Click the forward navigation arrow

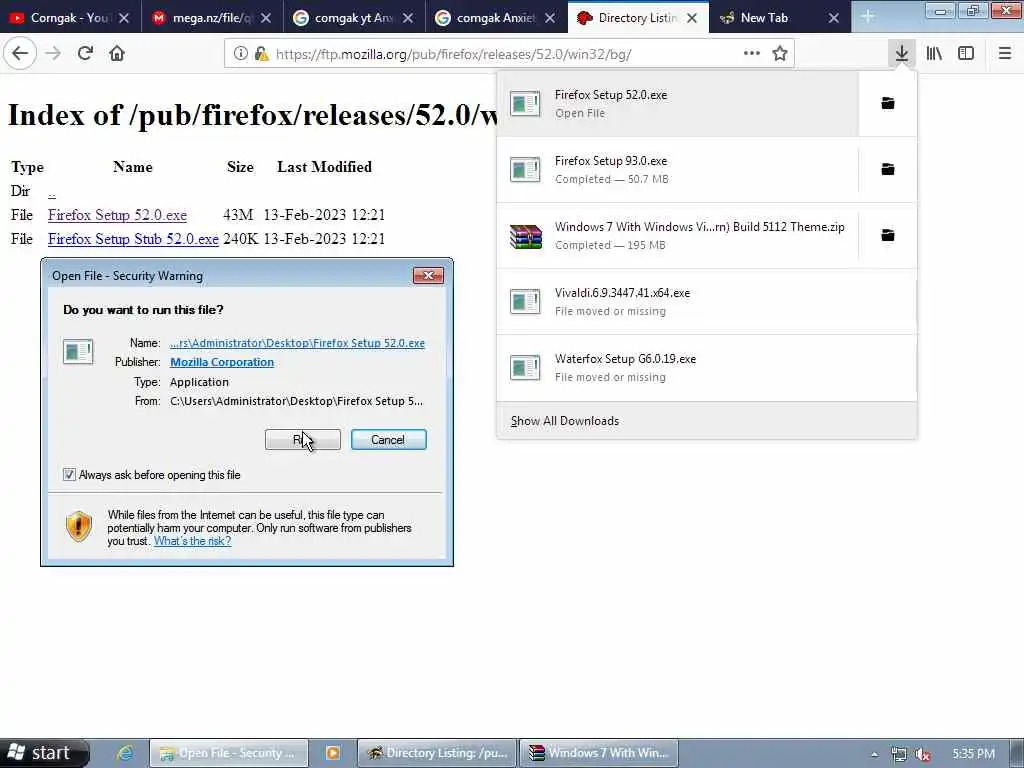point(53,54)
